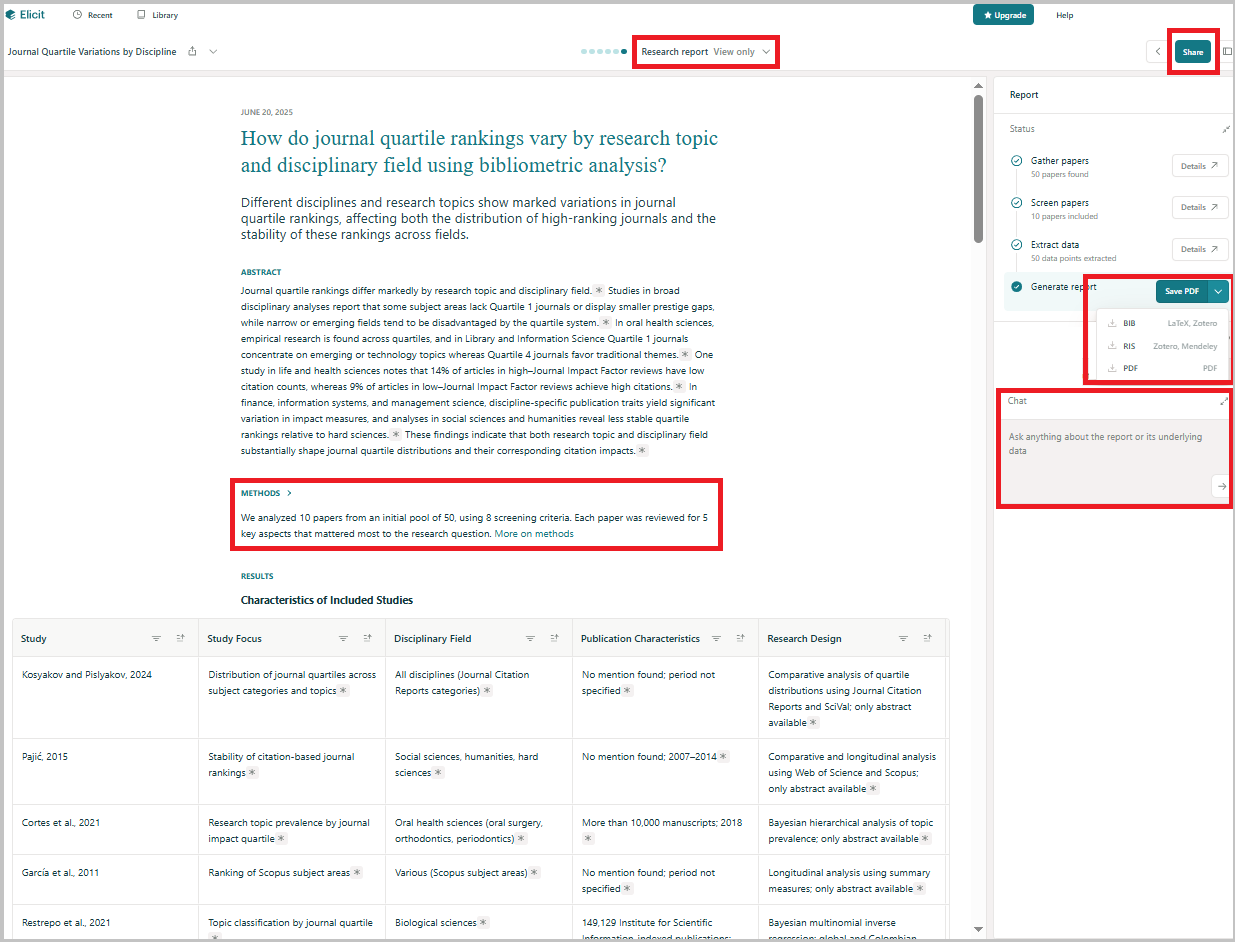Select the 'Cortes et al., 2021' study cell
The width and height of the screenshot is (1235, 942).
(x=106, y=829)
